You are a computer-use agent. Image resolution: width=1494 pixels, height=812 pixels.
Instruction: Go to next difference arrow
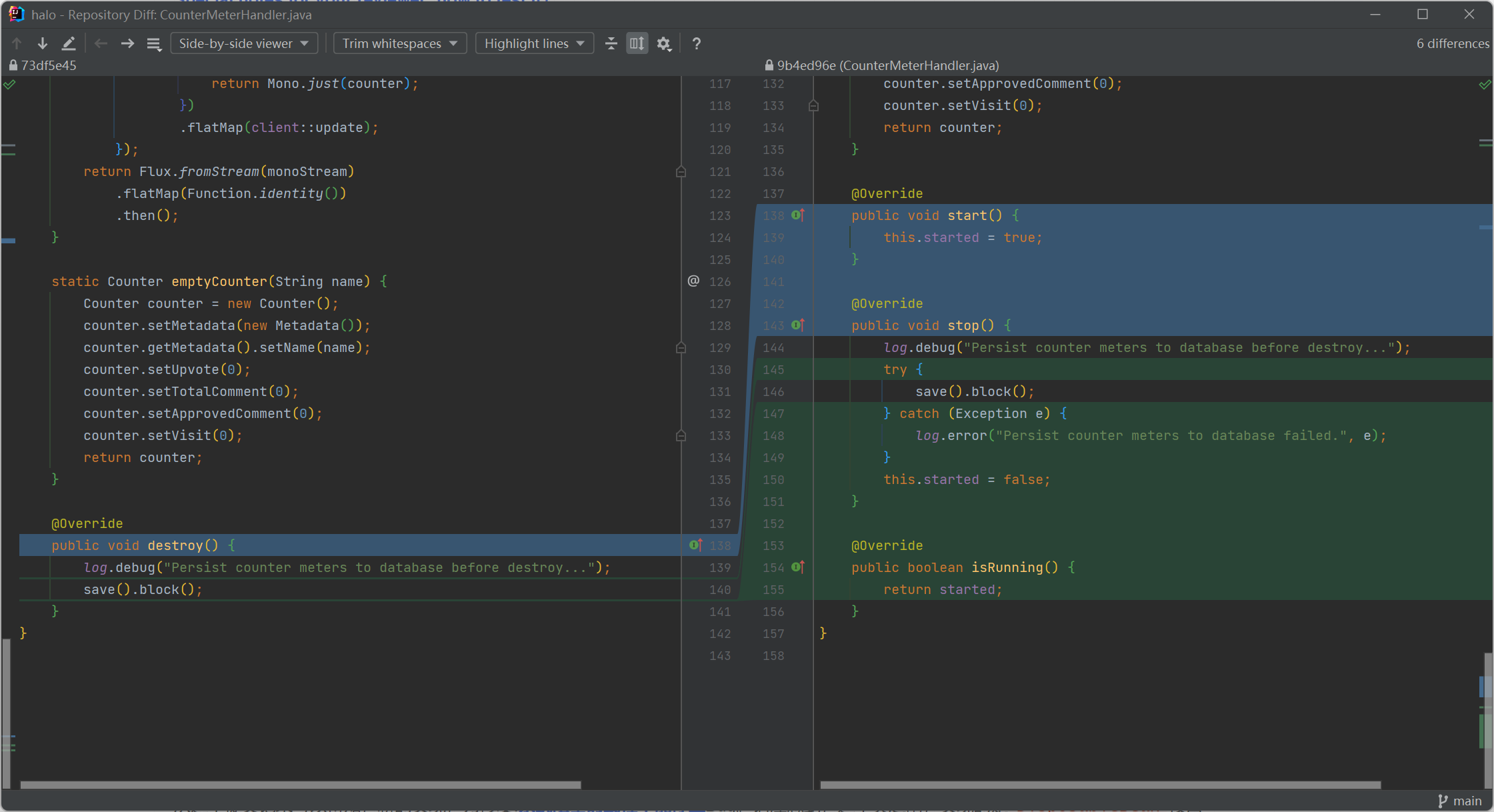point(43,43)
